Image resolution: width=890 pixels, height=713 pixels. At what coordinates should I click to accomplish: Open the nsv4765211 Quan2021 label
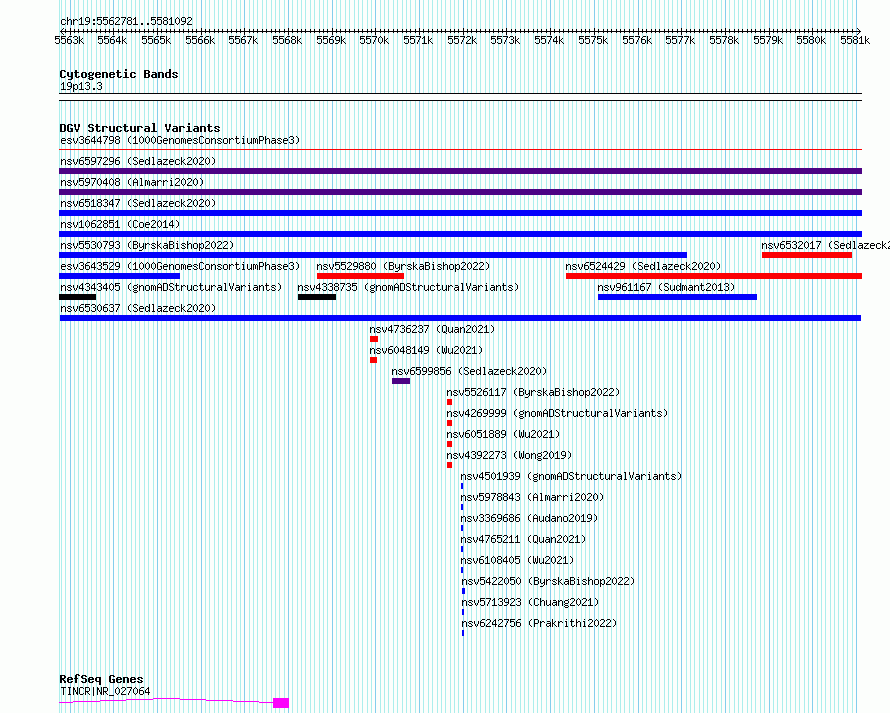[523, 539]
